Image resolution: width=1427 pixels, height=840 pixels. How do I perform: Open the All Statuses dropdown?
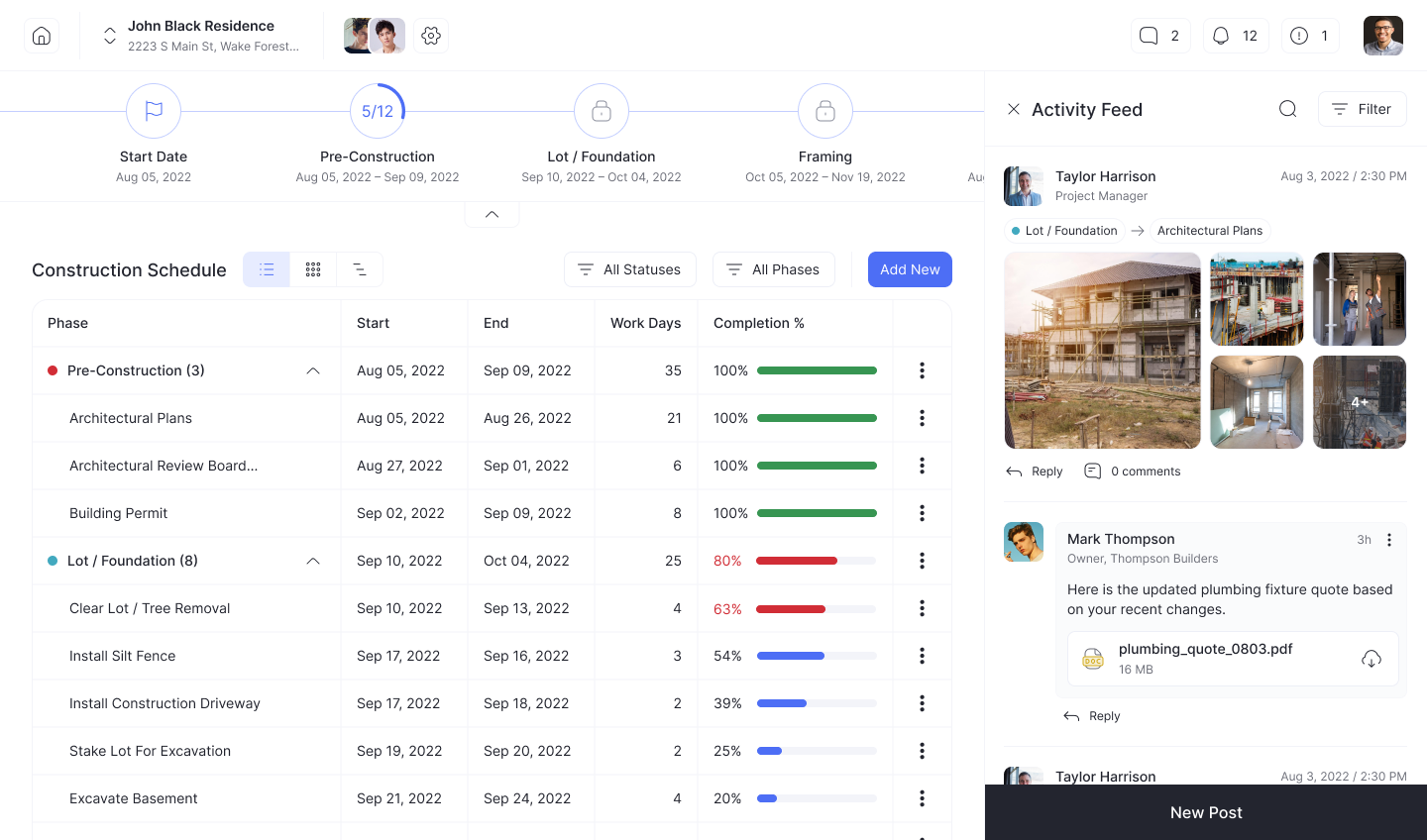click(x=629, y=268)
